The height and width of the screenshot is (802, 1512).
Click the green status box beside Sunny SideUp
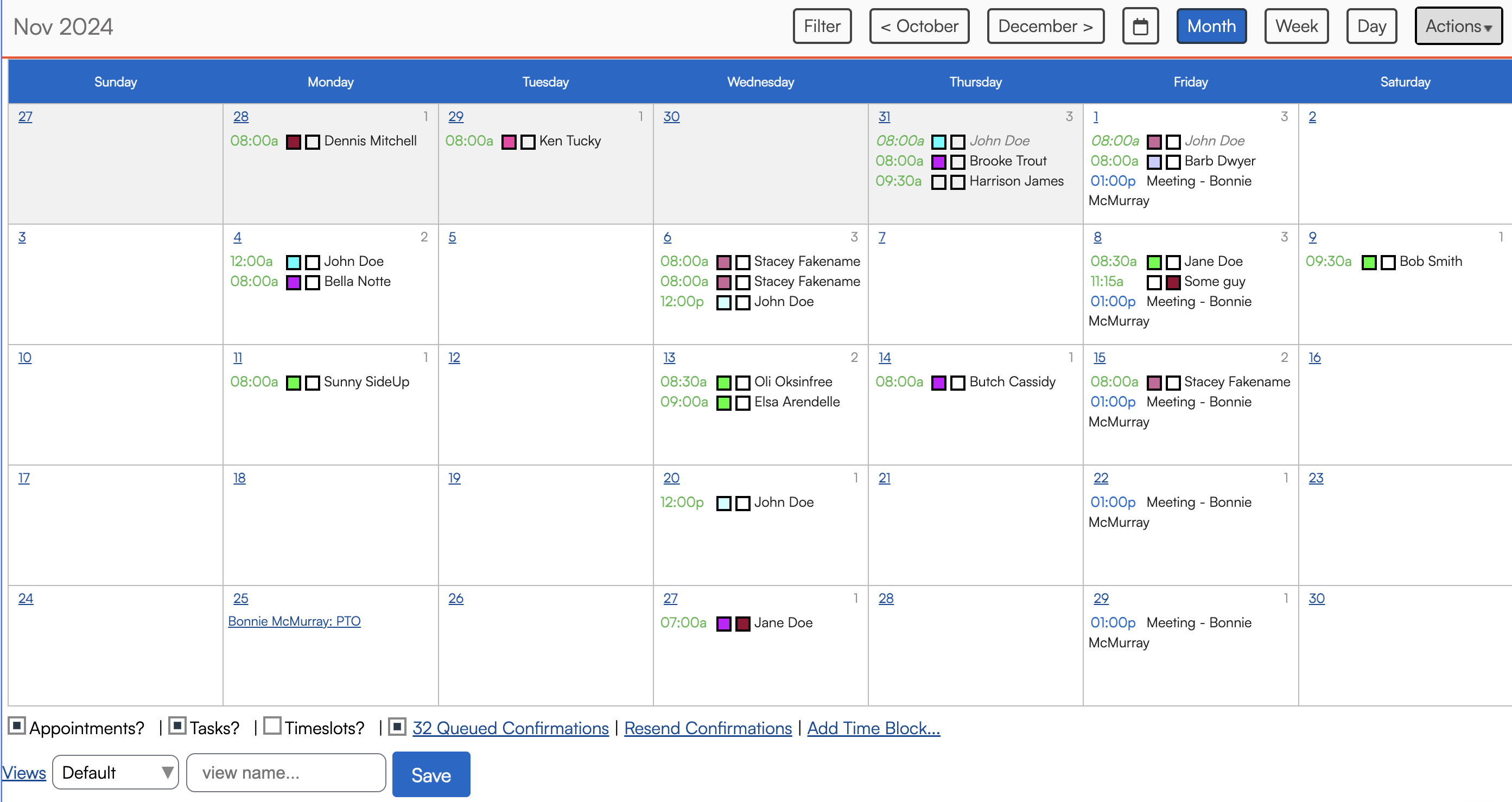click(x=294, y=383)
